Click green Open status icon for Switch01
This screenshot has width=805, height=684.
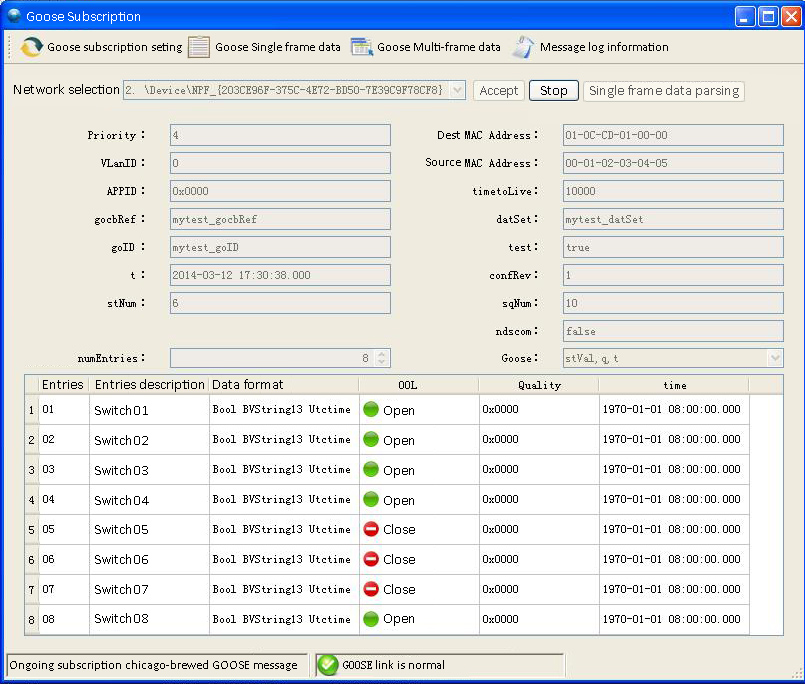[371, 410]
